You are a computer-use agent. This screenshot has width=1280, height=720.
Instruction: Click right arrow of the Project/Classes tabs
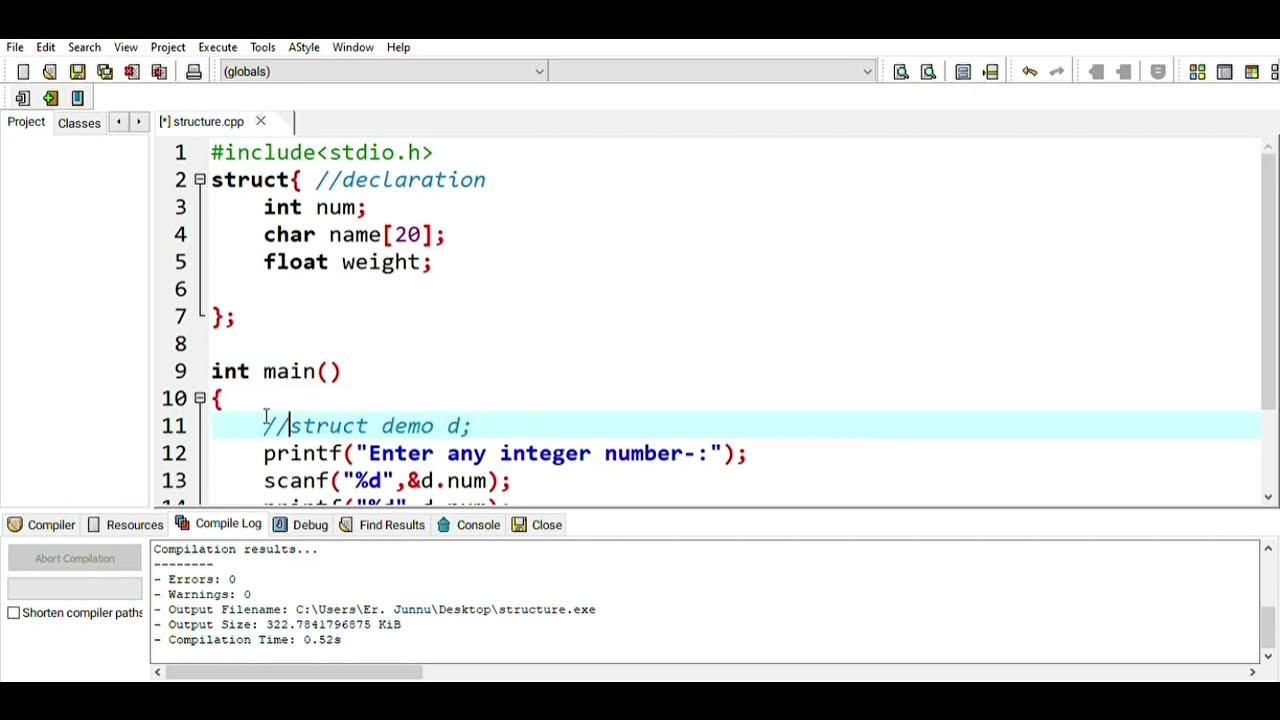point(138,122)
